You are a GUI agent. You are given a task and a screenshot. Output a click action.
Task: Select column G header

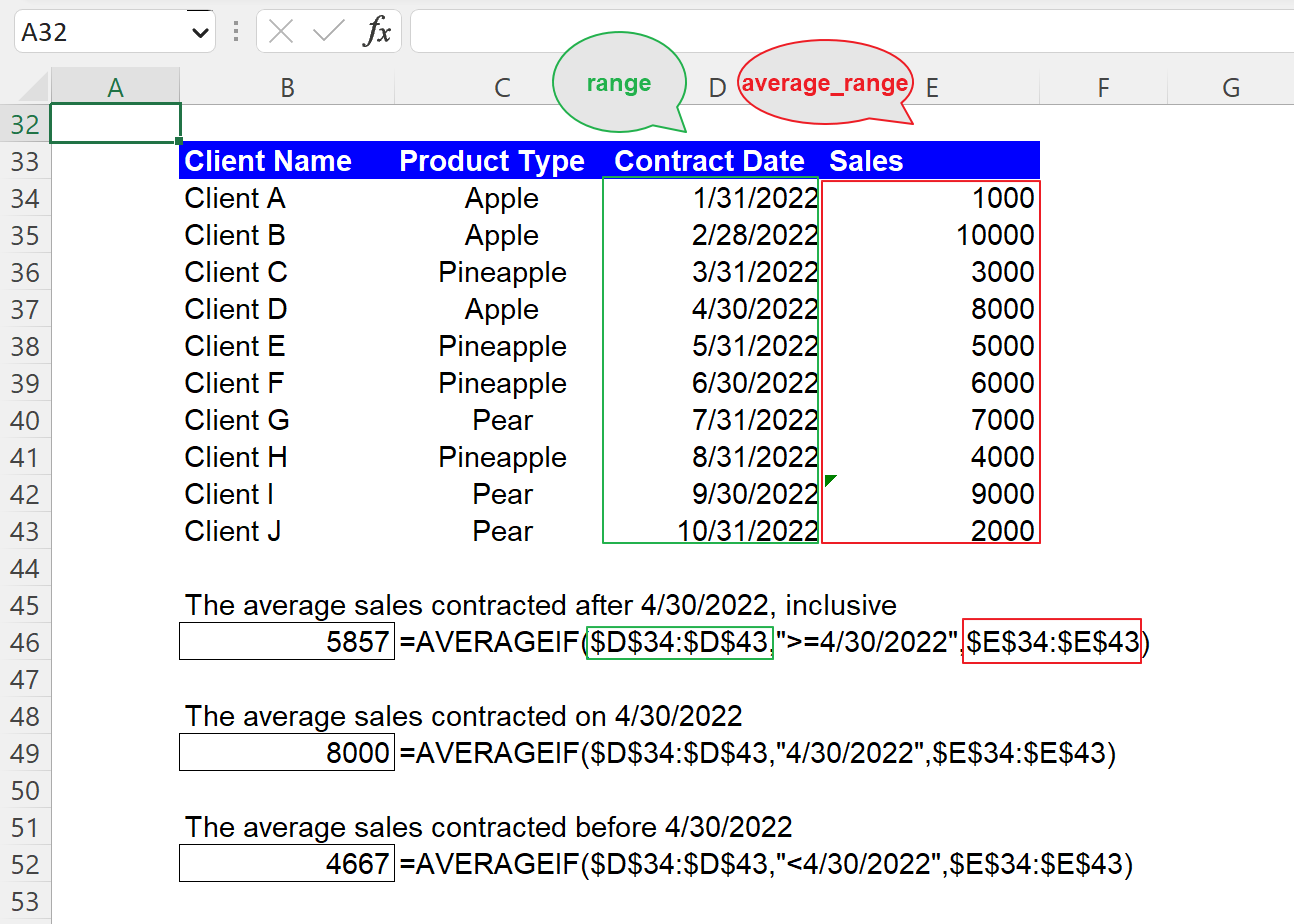(x=1230, y=87)
